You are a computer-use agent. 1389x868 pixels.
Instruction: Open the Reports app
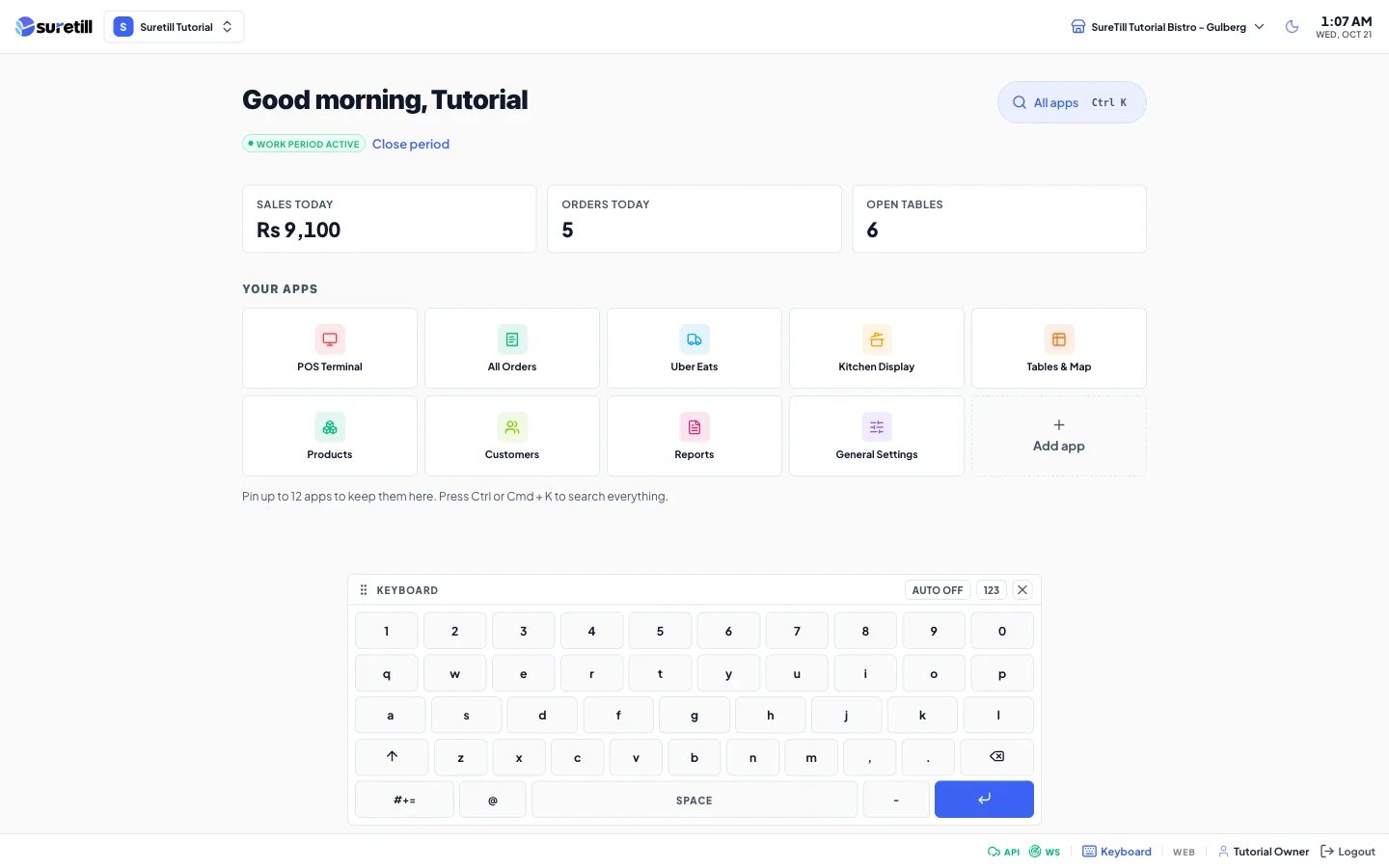coord(694,436)
